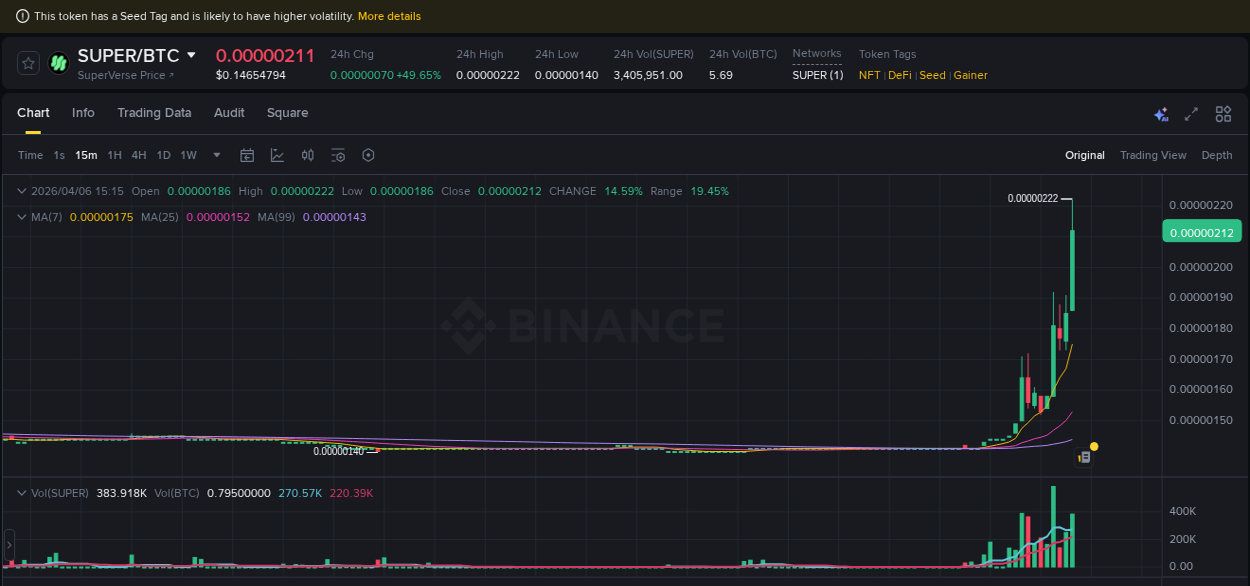Image resolution: width=1250 pixels, height=586 pixels.
Task: Select the chart style icon
Action: [277, 155]
